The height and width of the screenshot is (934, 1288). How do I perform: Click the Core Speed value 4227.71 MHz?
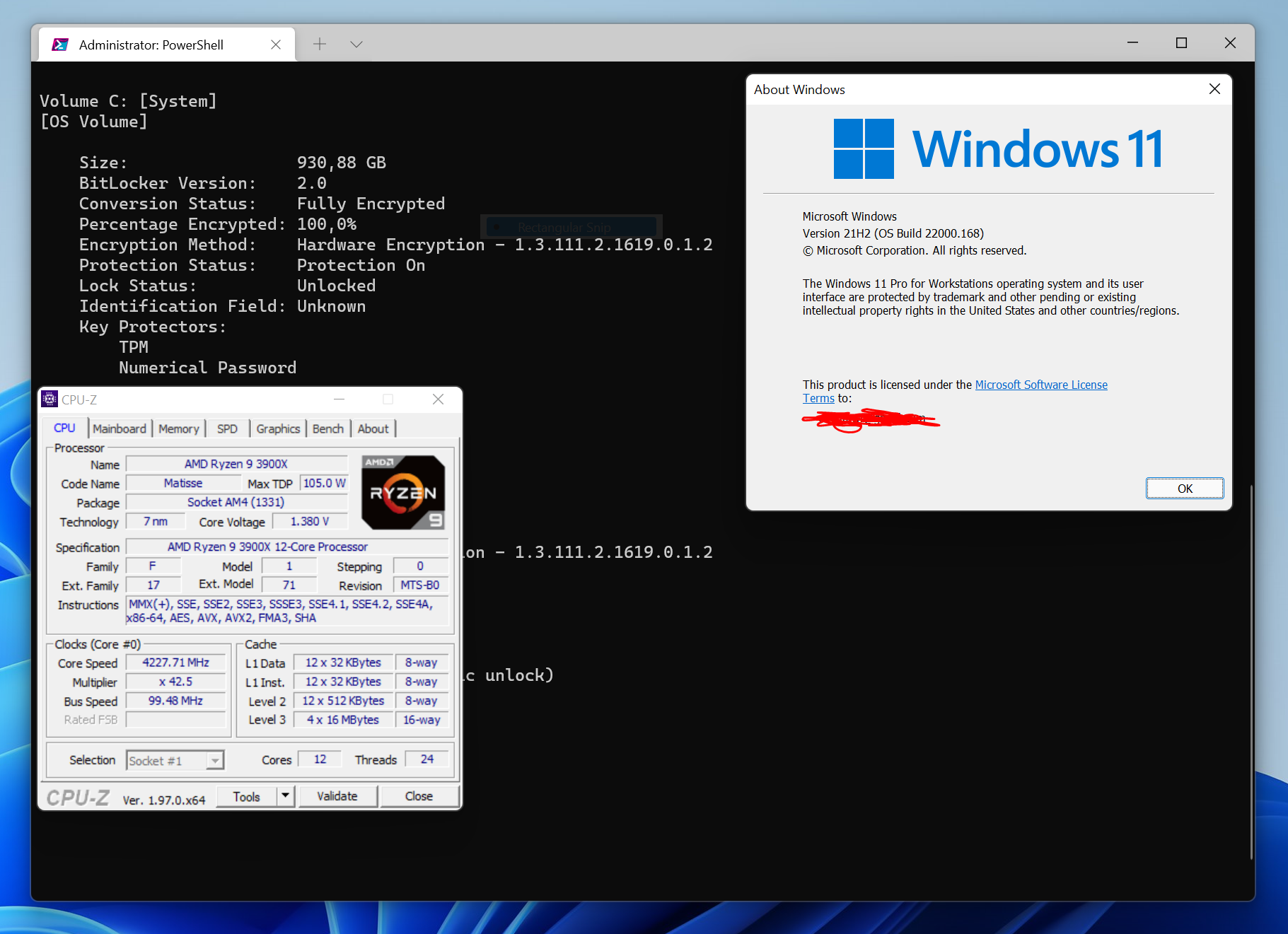pyautogui.click(x=175, y=662)
